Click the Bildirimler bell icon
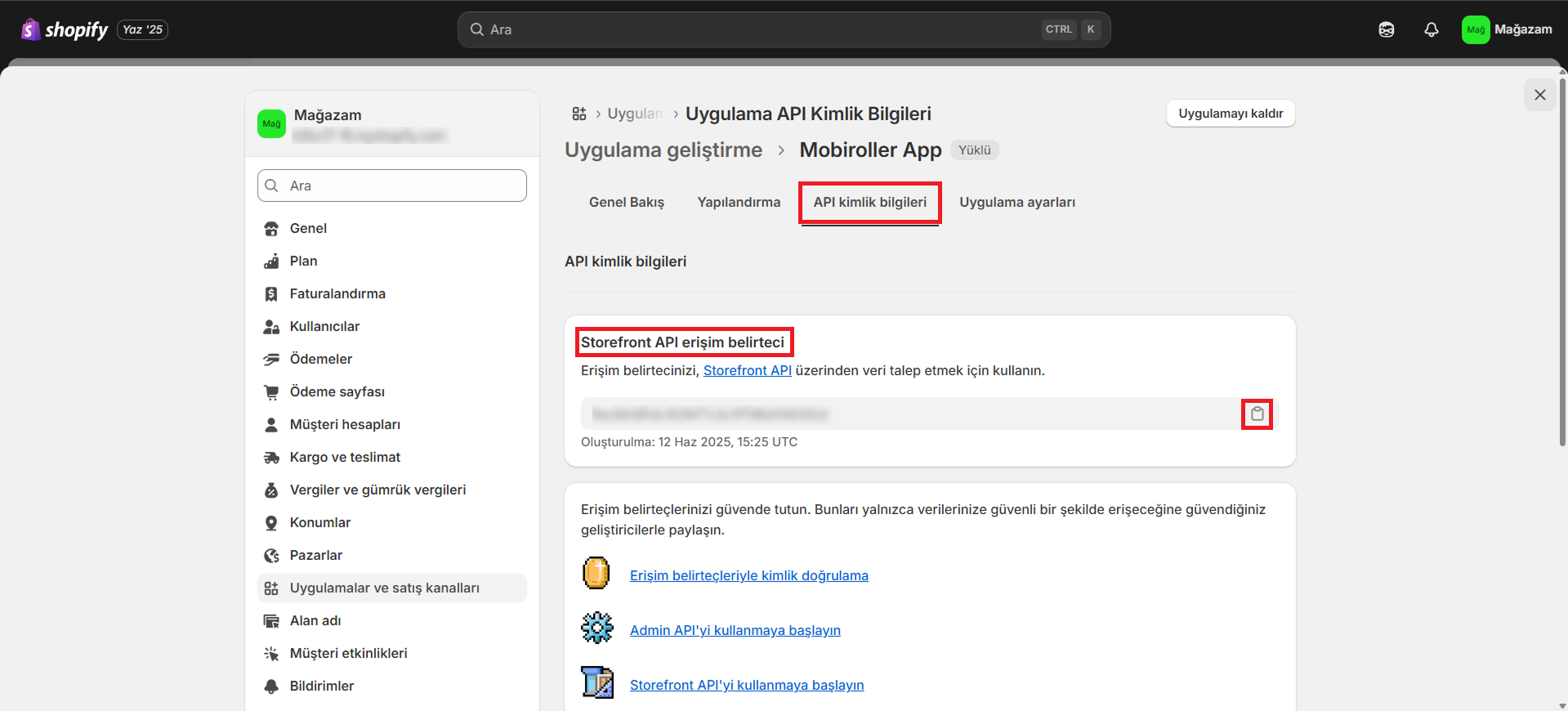Image resolution: width=1568 pixels, height=711 pixels. click(271, 686)
